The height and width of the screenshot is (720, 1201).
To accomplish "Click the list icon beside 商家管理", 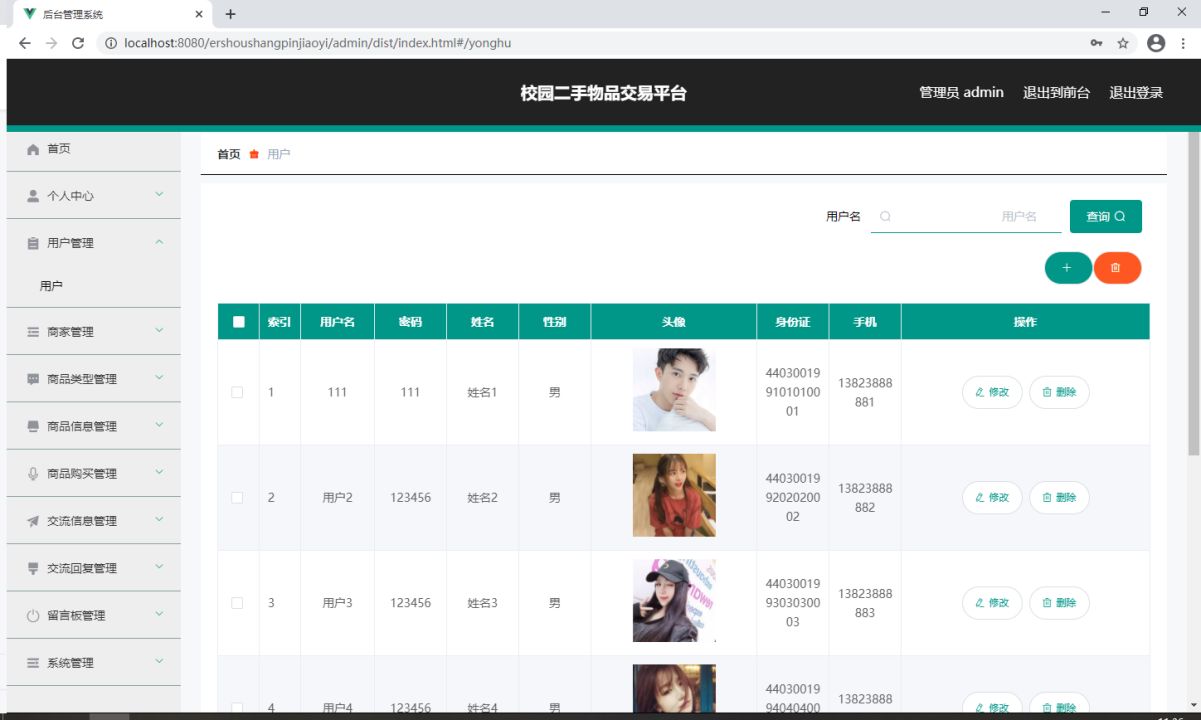I will pyautogui.click(x=33, y=332).
